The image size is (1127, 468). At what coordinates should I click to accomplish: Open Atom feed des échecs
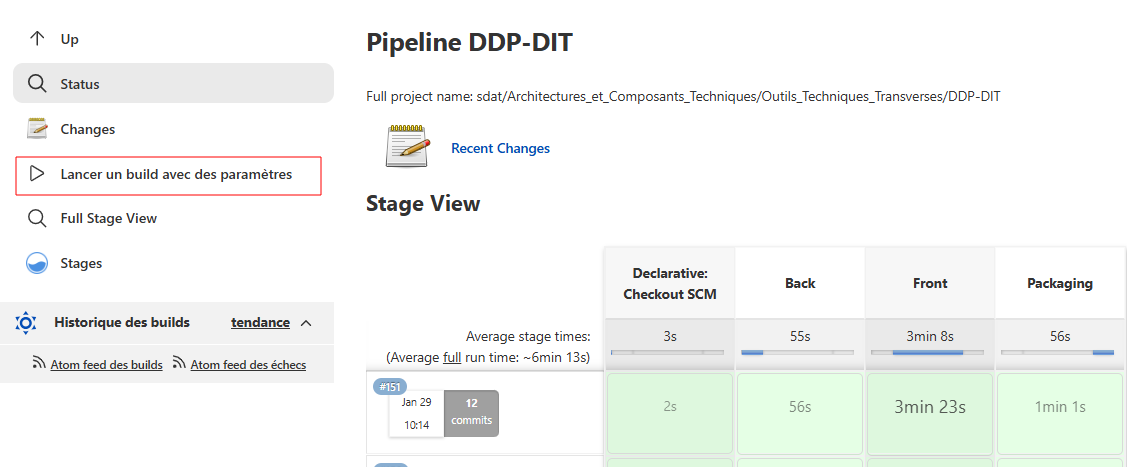[248, 365]
